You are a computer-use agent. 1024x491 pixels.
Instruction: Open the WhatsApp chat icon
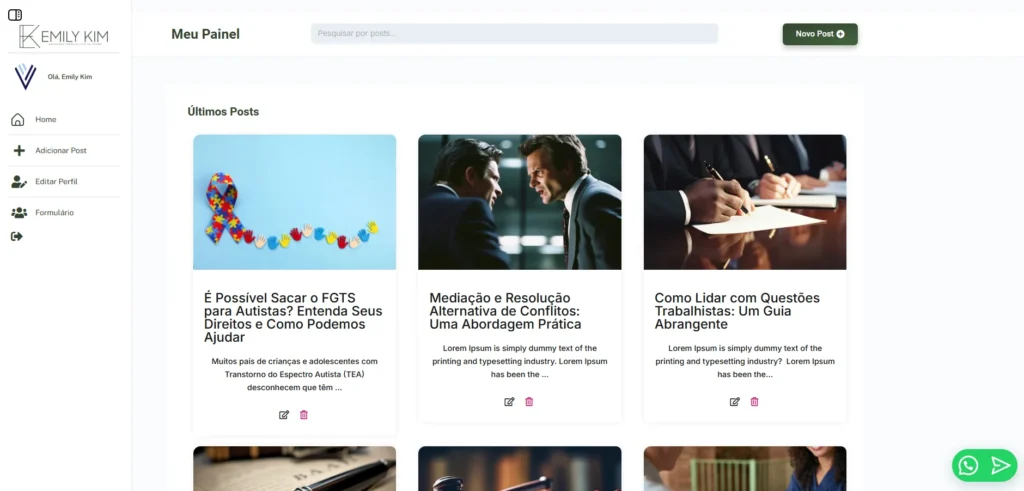coord(968,465)
